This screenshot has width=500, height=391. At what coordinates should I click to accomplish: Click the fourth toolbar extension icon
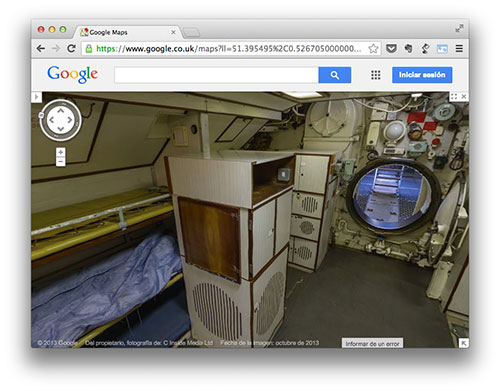click(x=425, y=49)
